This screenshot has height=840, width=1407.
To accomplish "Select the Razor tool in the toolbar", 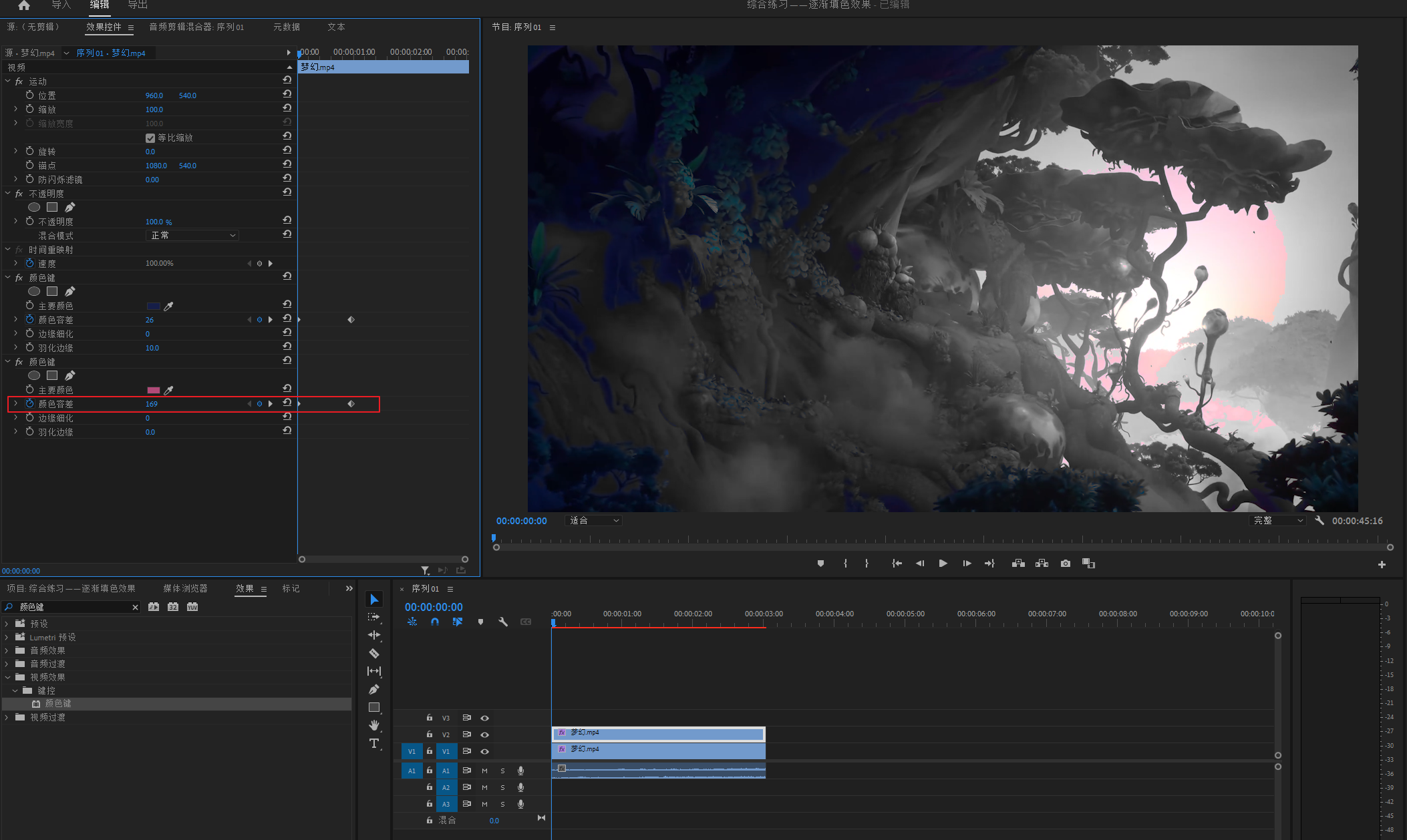I will tap(374, 653).
